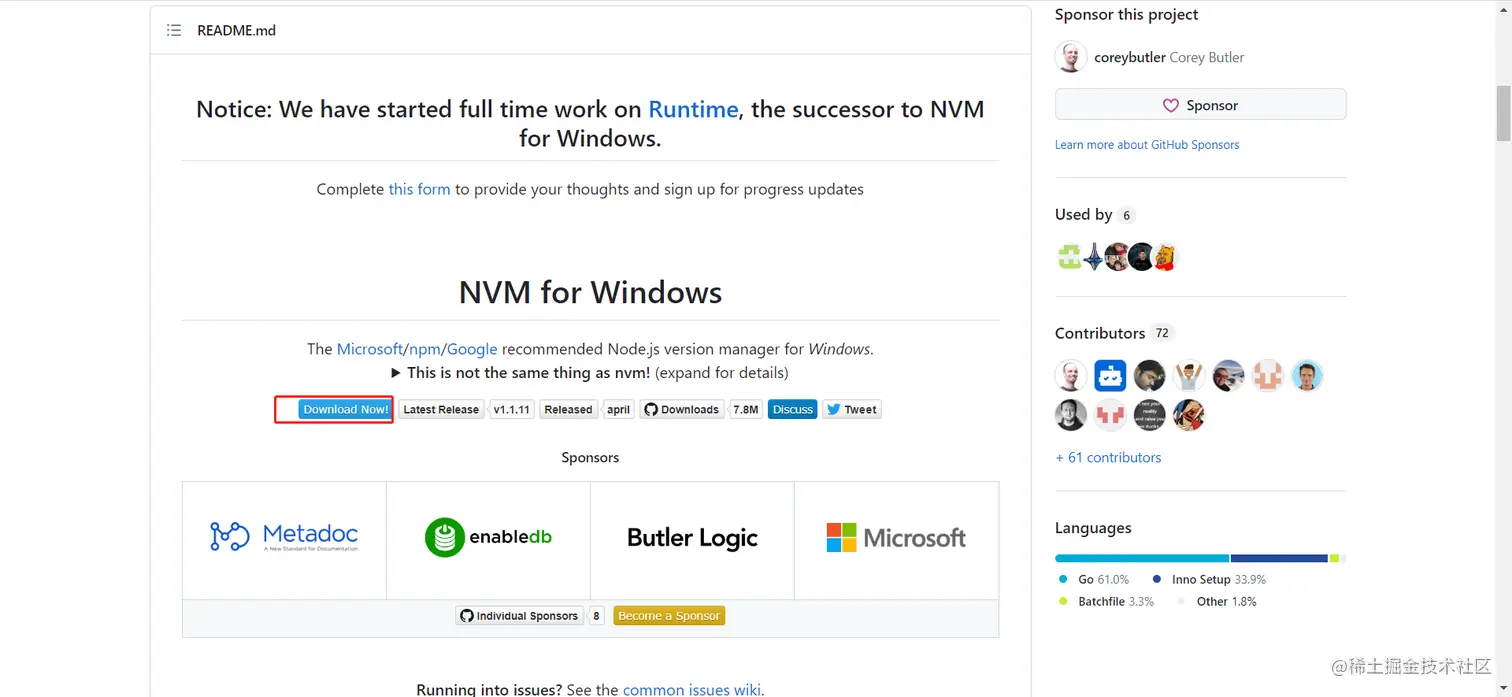Click the yellow-green Batchfile segment of language bar
Viewport: 1512px width, 697px height.
tap(1335, 558)
